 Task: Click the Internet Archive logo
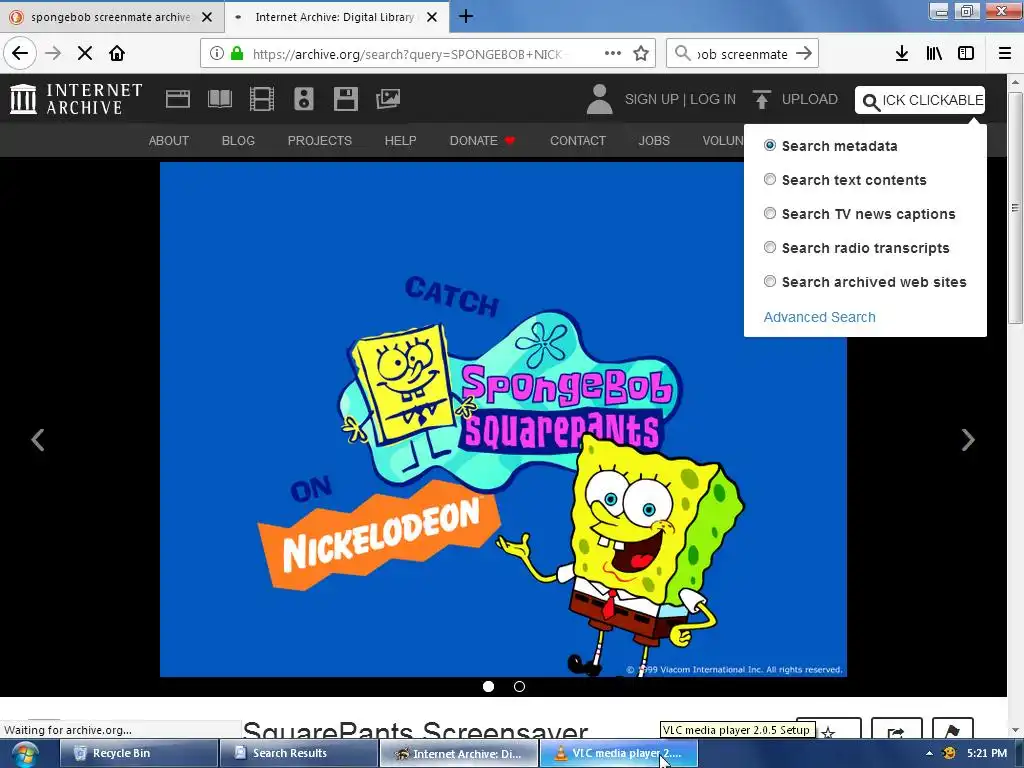coord(76,99)
